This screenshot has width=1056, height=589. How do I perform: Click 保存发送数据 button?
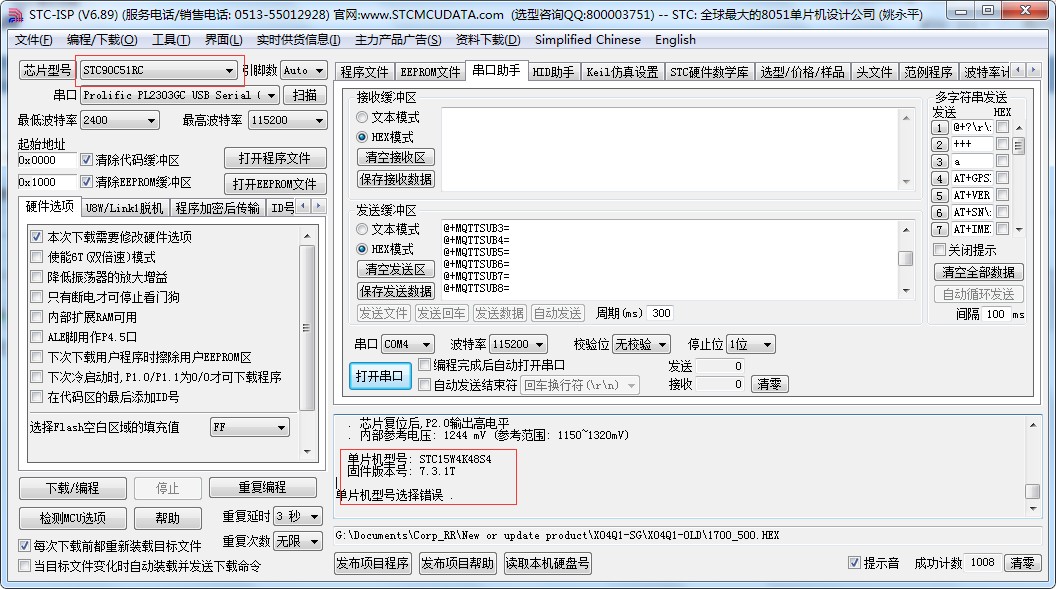click(x=395, y=291)
